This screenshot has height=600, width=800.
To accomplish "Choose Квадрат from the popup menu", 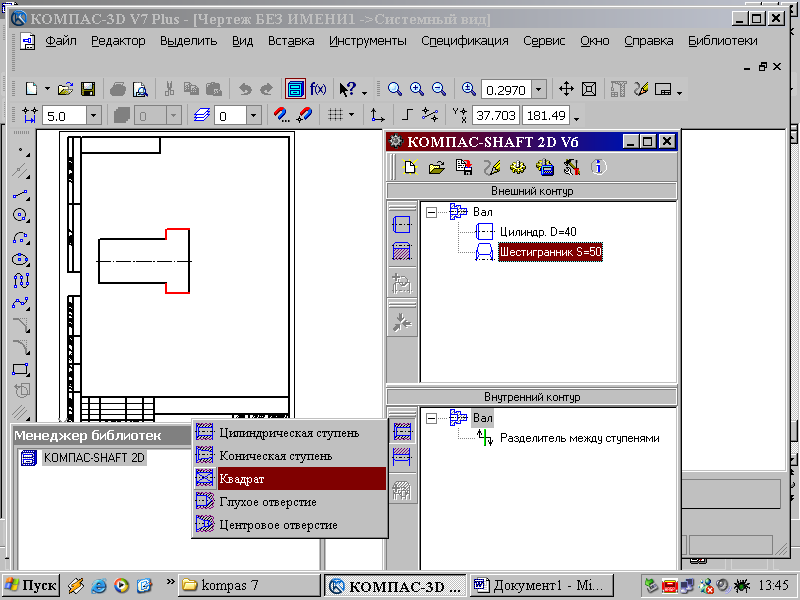I will 290,479.
